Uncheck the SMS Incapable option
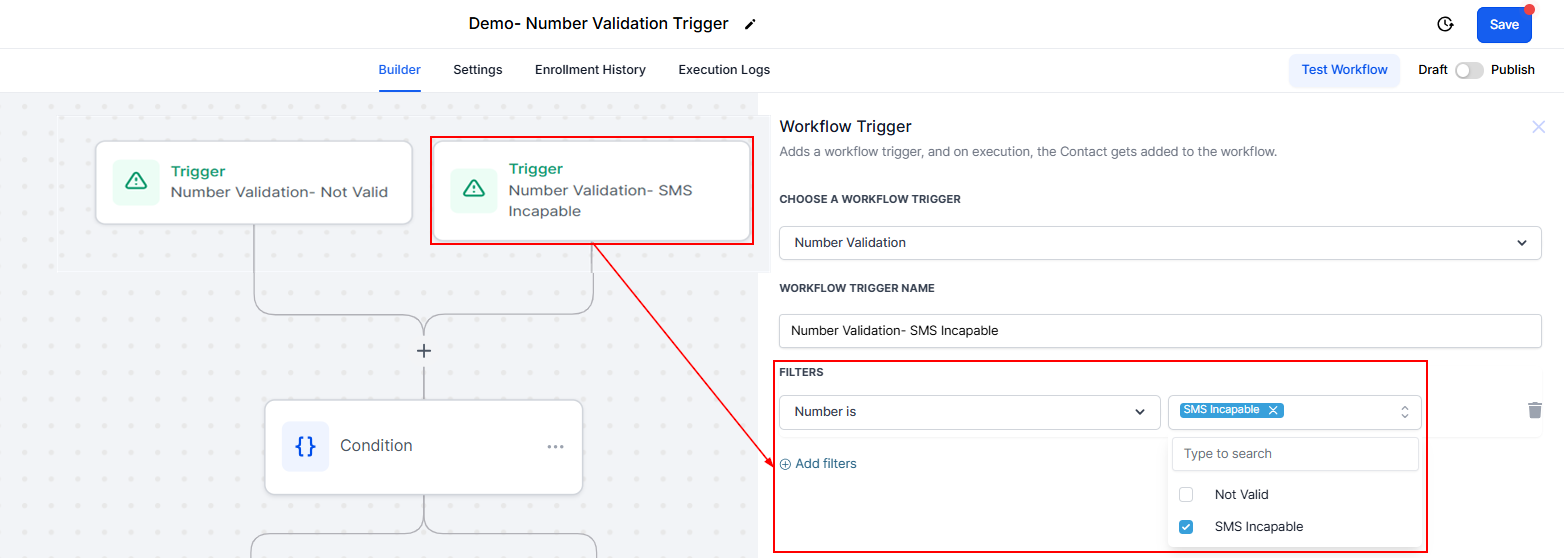1564x558 pixels. (1186, 527)
